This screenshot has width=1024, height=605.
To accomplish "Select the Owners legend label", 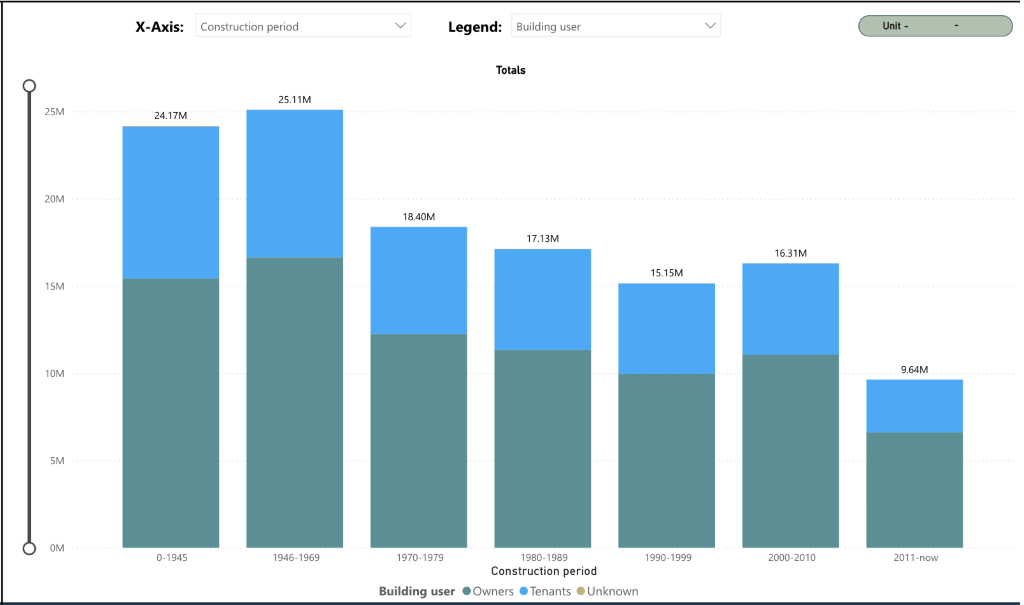I will point(493,592).
